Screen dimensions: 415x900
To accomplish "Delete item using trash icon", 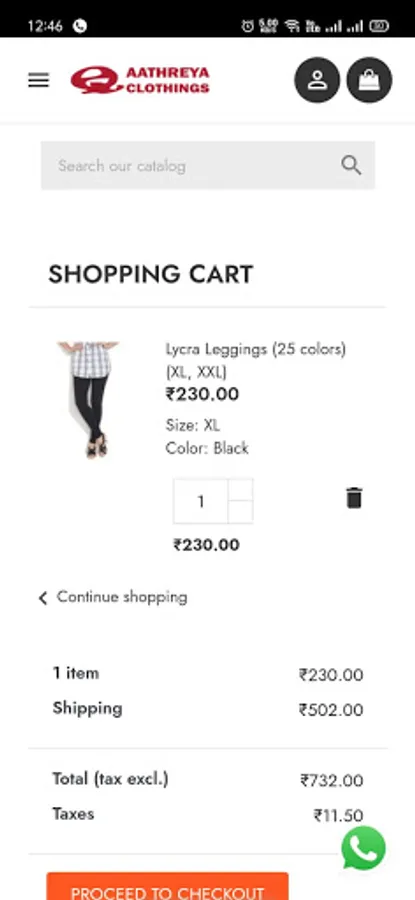I will (x=354, y=498).
